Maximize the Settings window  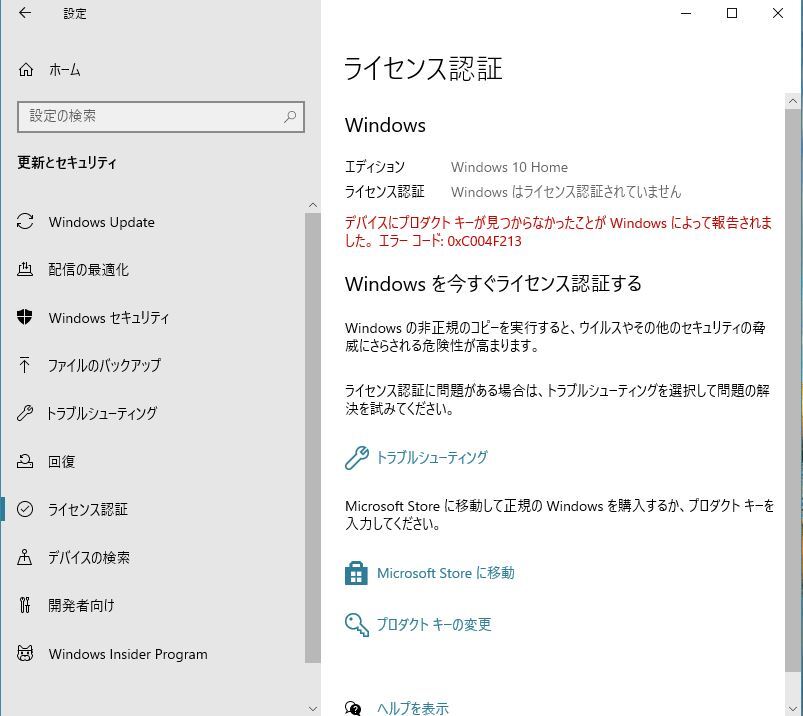(732, 13)
